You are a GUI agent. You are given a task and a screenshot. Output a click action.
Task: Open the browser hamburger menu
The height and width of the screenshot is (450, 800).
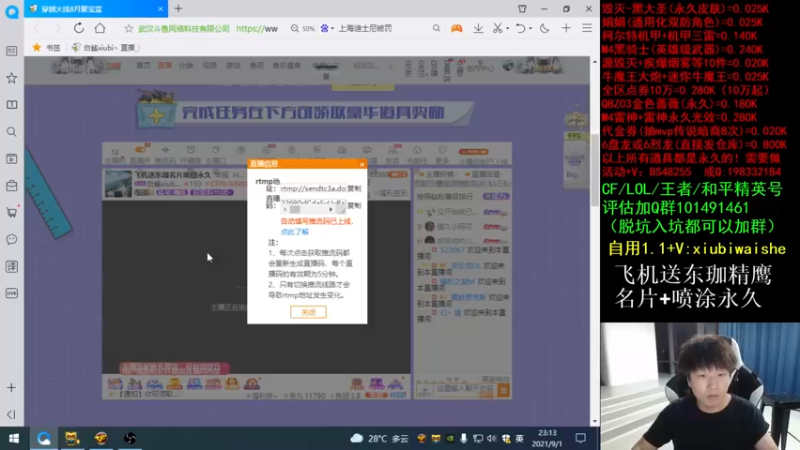tap(587, 29)
